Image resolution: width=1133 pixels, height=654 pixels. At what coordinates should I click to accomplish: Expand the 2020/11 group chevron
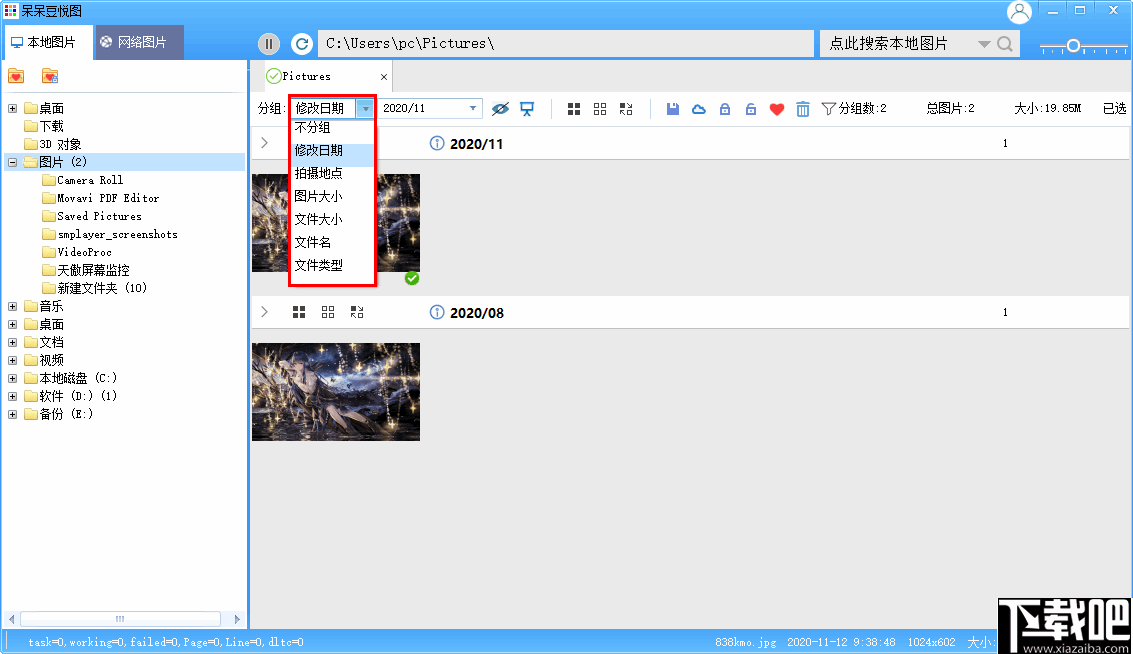[264, 143]
